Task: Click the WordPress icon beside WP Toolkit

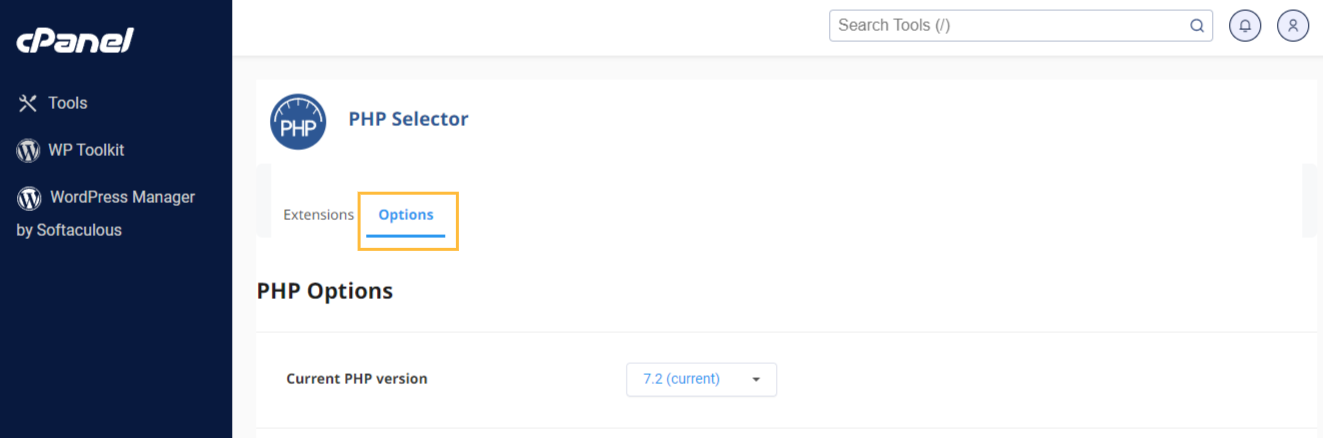Action: (x=28, y=150)
